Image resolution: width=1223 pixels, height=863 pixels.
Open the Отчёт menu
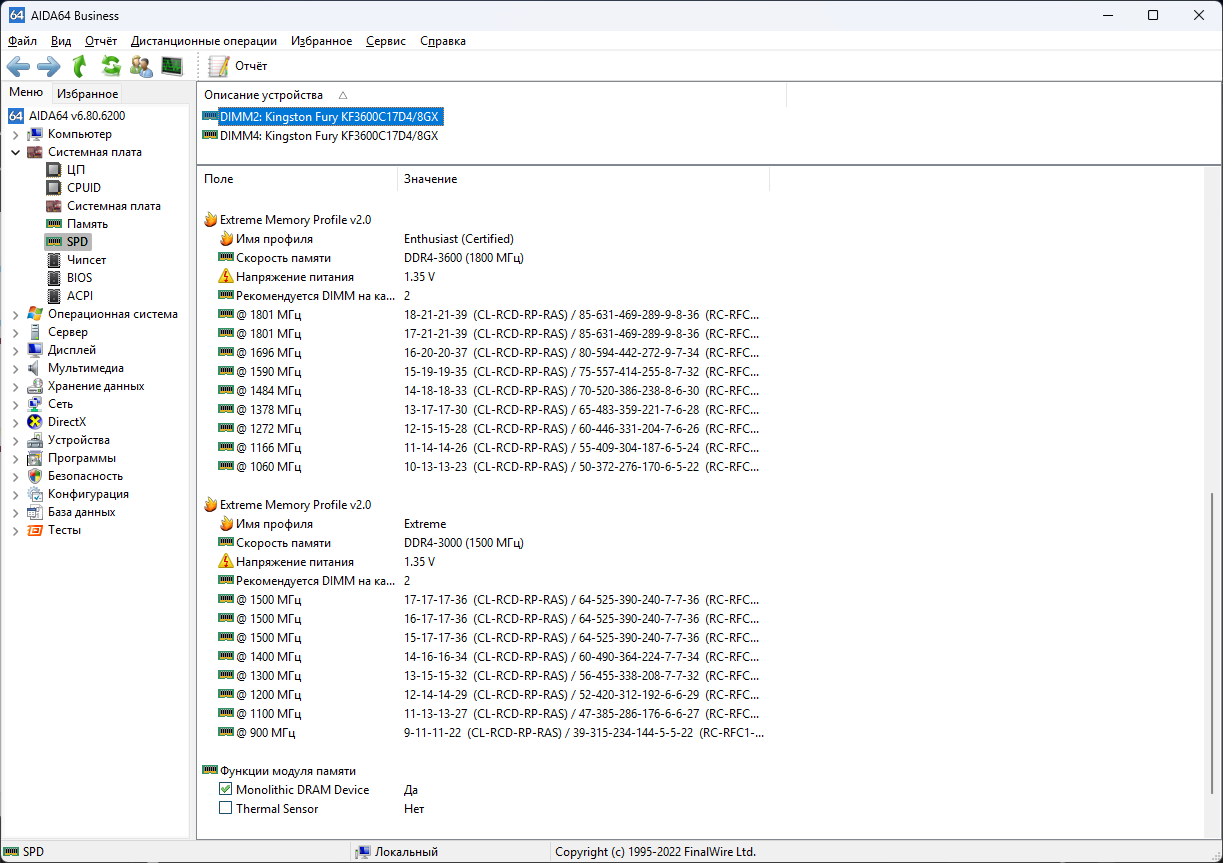[101, 41]
